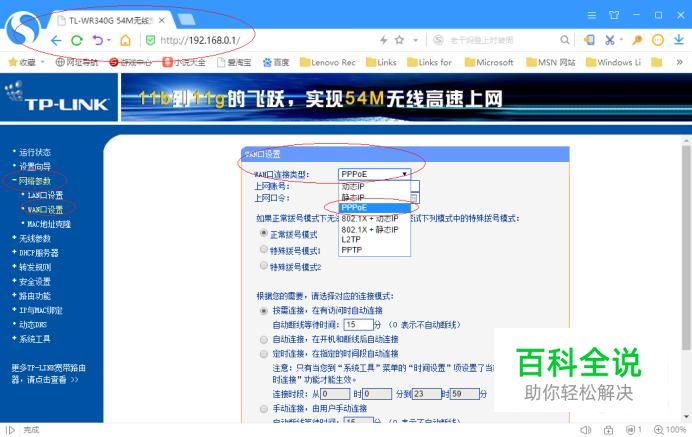Click the lightning speed-mode icon
The height and width of the screenshot is (437, 692).
point(384,40)
